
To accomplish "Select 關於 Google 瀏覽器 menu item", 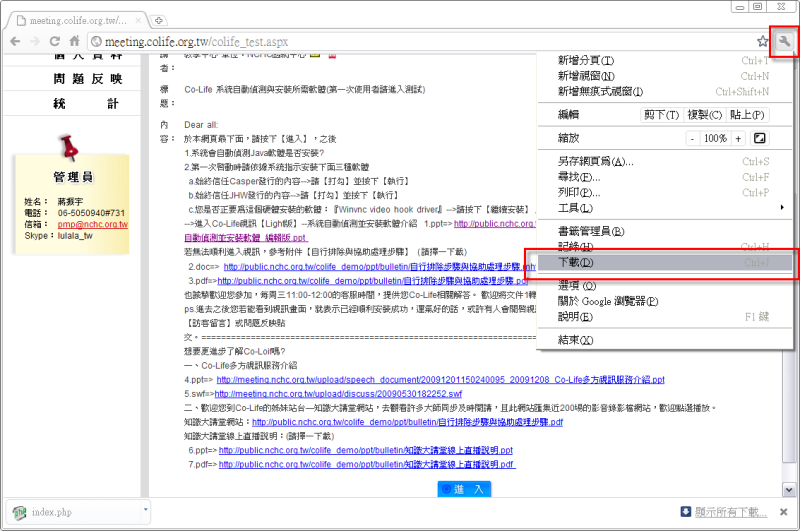I will [x=665, y=301].
